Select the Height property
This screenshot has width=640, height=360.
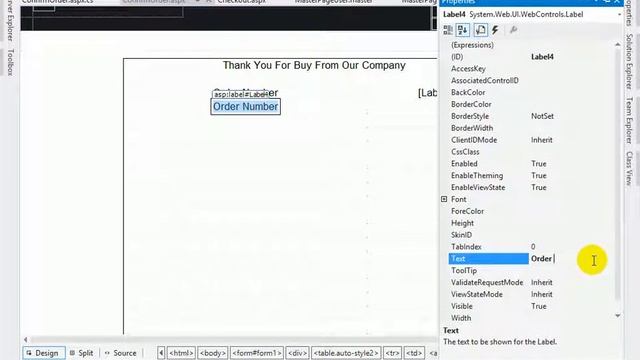462,223
